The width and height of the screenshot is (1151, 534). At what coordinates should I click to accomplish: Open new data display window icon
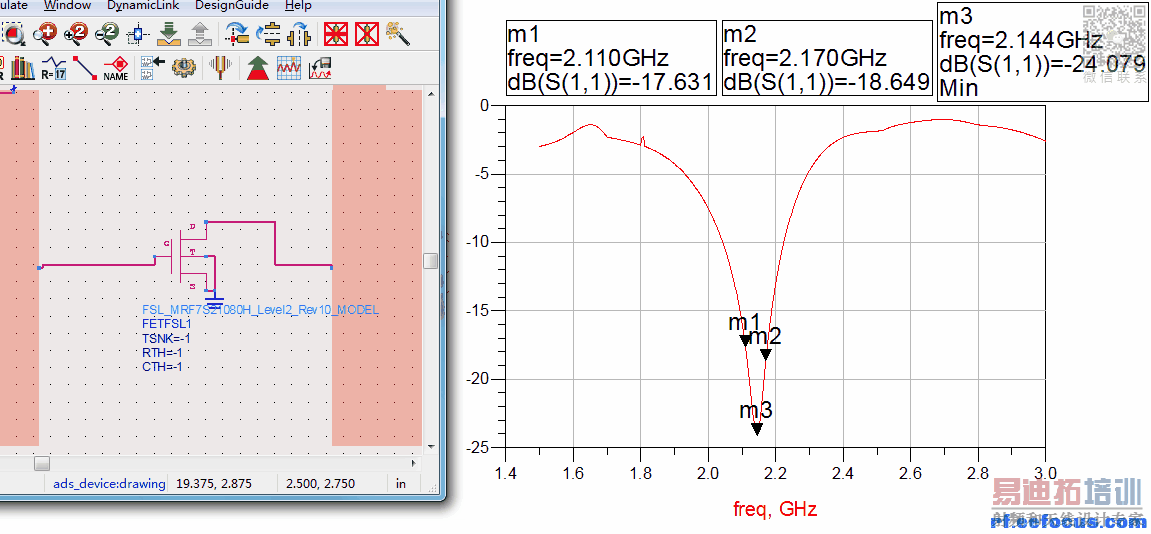coord(288,68)
